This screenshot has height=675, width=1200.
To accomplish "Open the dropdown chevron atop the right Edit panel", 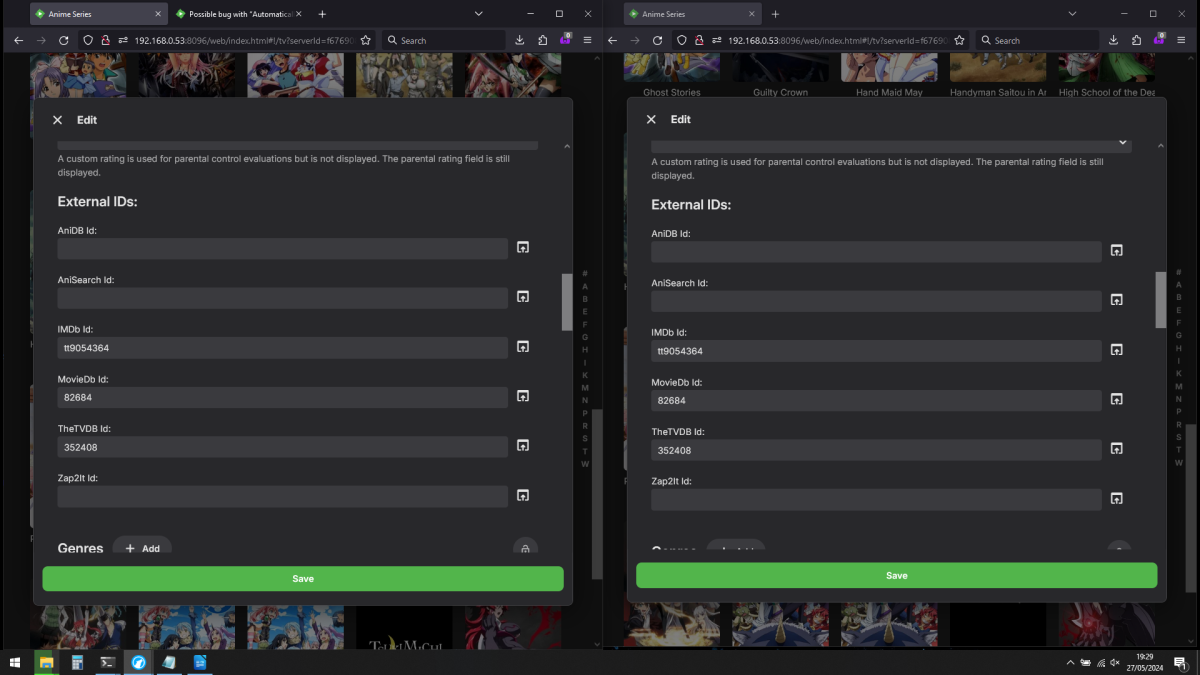I will coord(1122,142).
